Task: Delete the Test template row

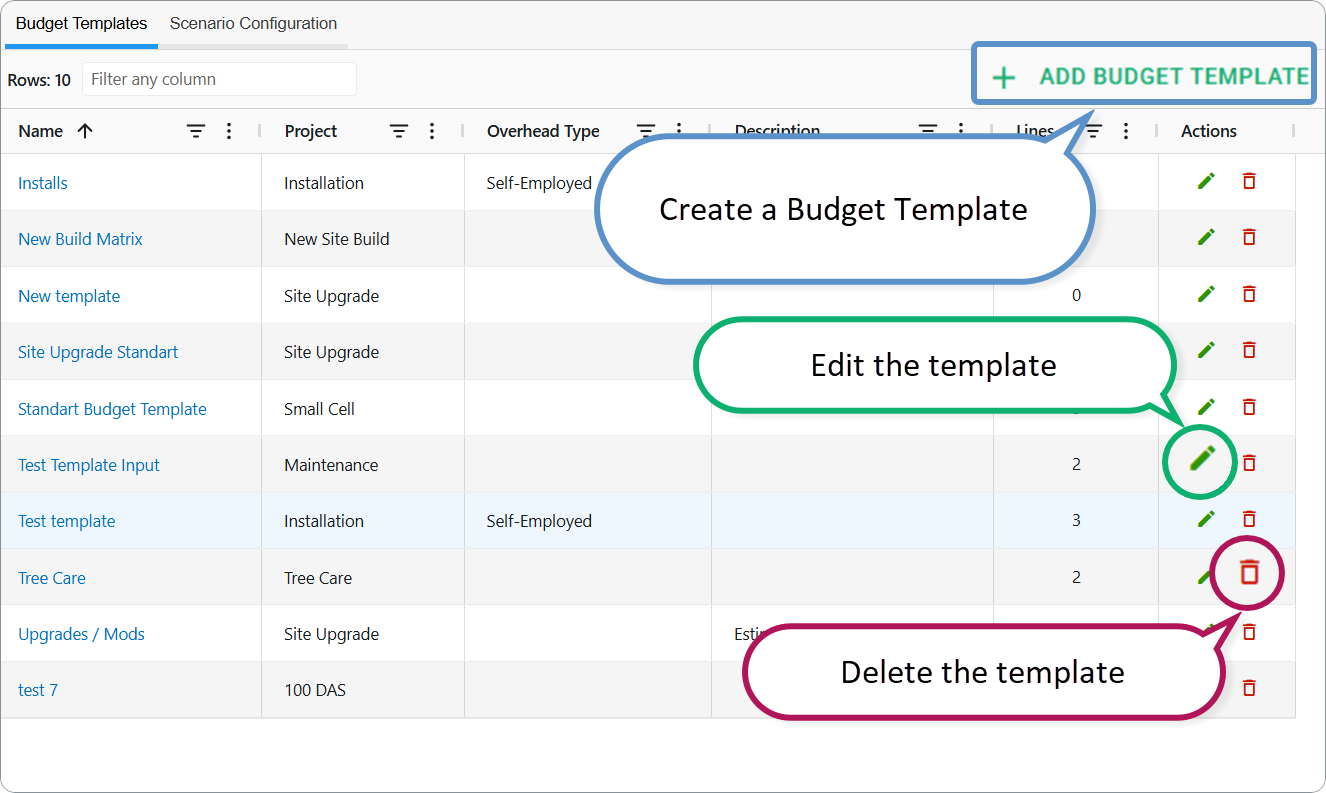Action: tap(1249, 519)
